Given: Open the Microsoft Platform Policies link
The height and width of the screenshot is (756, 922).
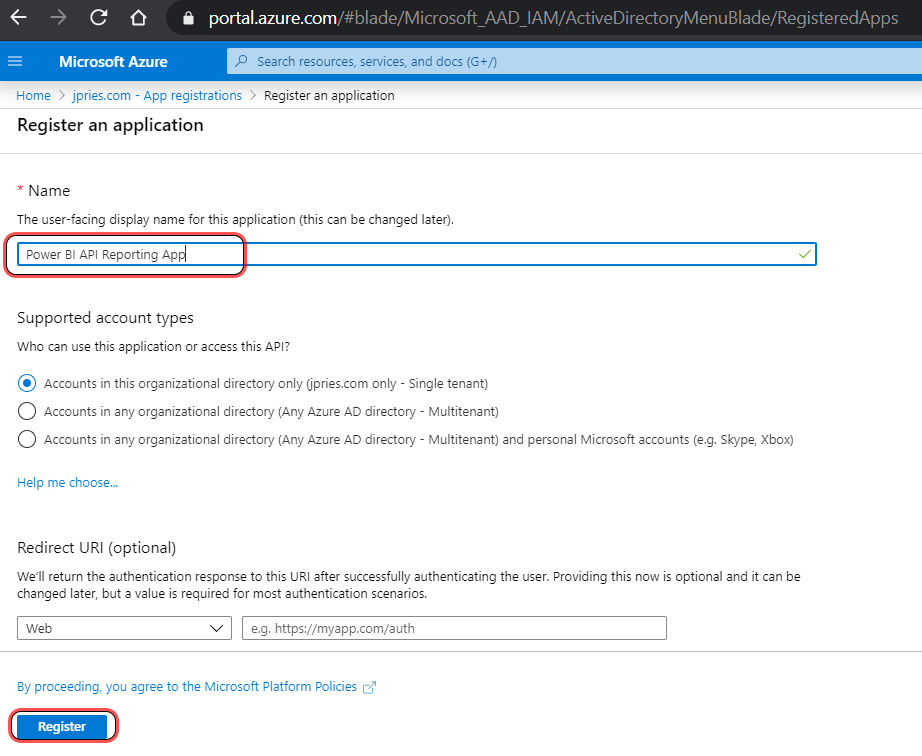Looking at the screenshot, I should 186,687.
